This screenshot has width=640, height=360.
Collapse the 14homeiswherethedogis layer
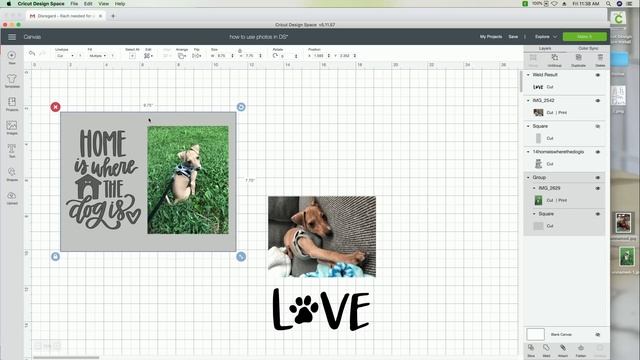[528, 152]
